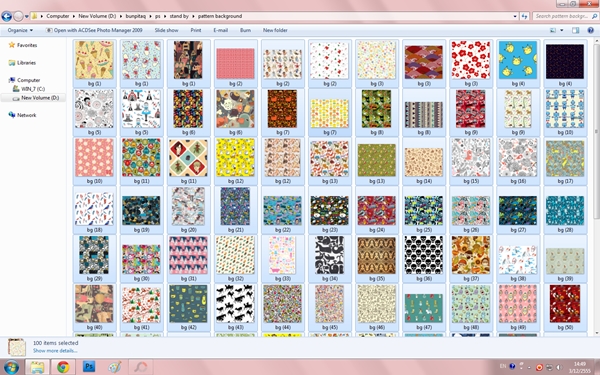Open Windows Explorer from the taskbar
This screenshot has width=600, height=375.
pyautogui.click(x=37, y=367)
